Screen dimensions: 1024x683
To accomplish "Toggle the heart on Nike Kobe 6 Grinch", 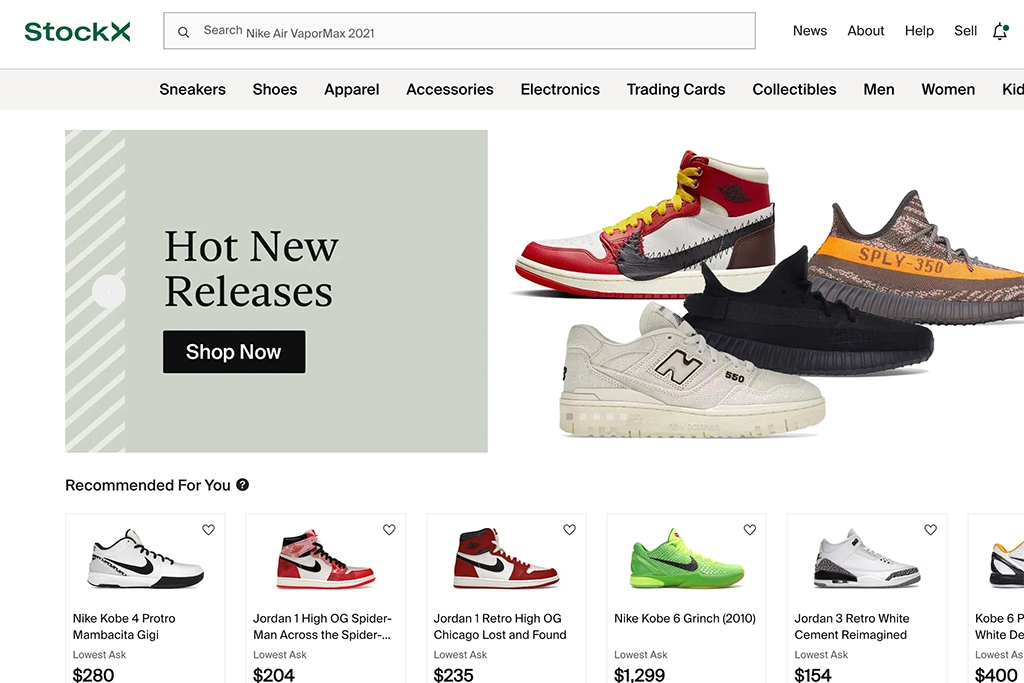I will (x=750, y=530).
